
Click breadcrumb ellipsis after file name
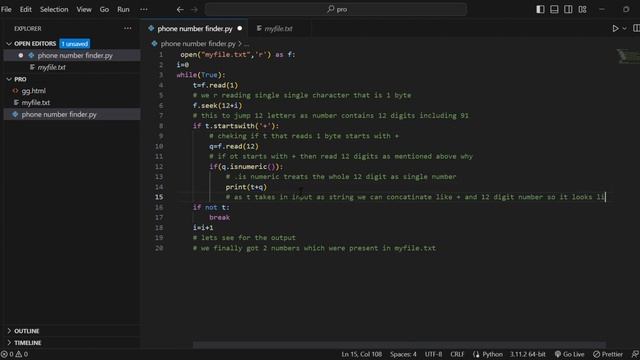tap(246, 43)
